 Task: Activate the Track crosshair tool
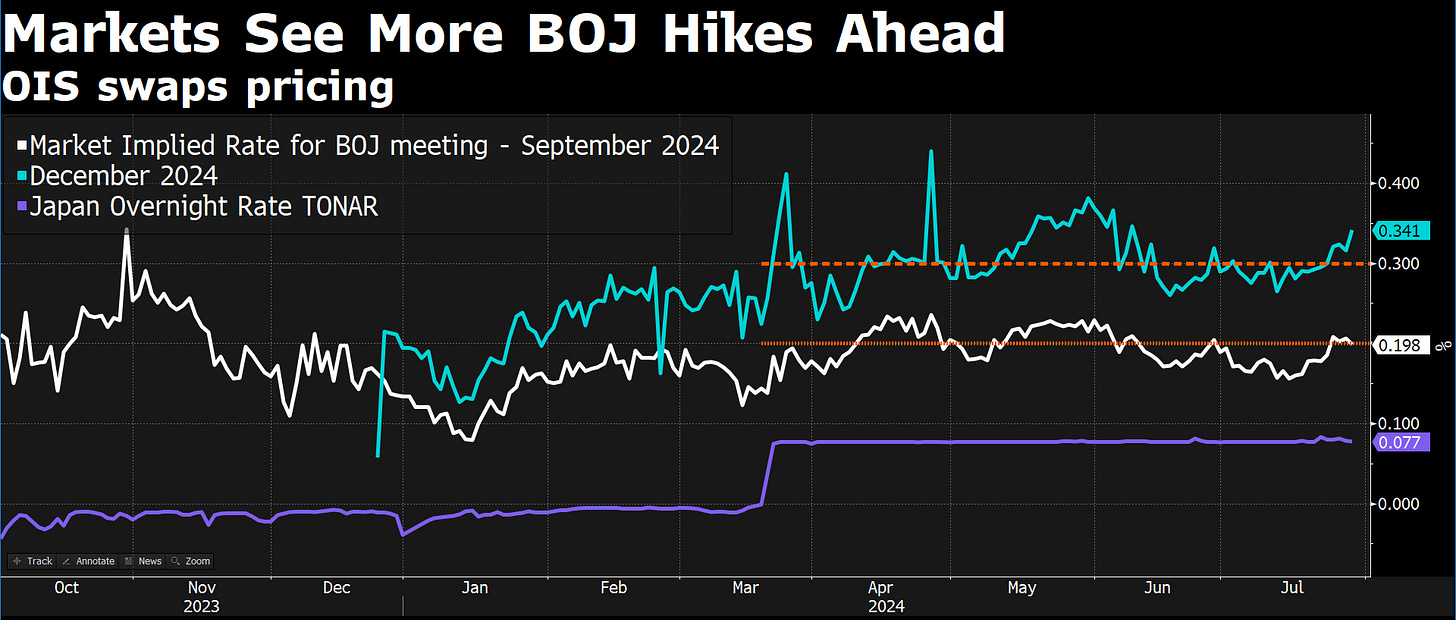click(x=34, y=561)
